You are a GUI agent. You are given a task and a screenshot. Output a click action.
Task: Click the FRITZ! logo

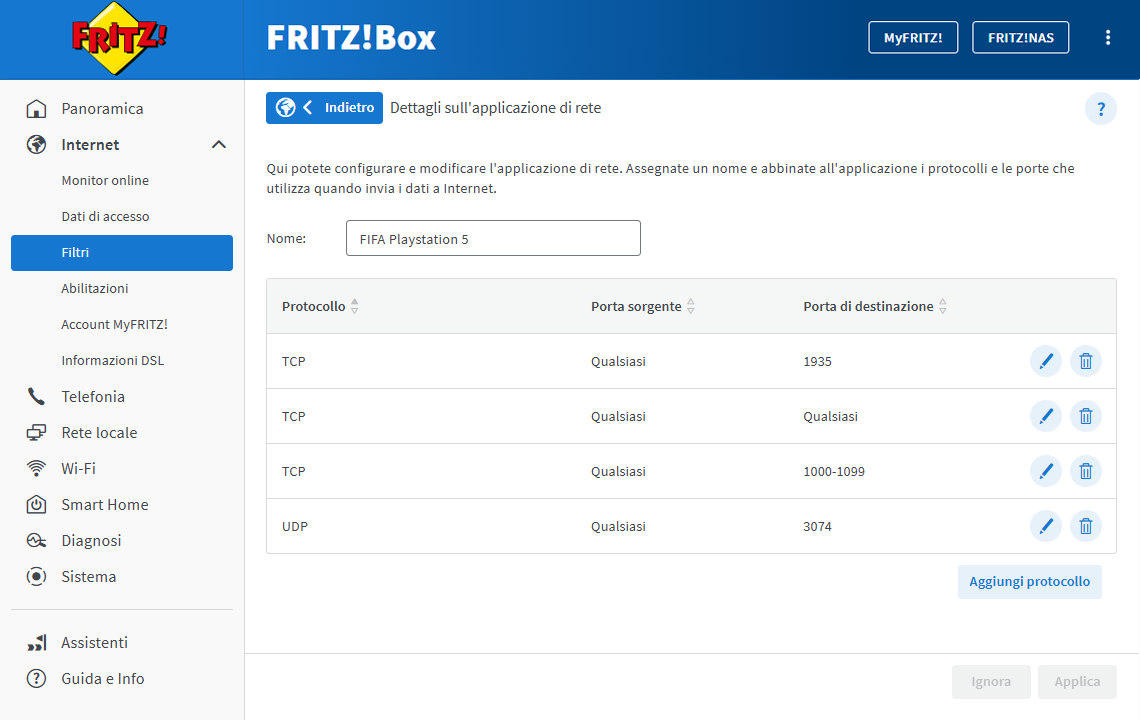click(x=120, y=38)
